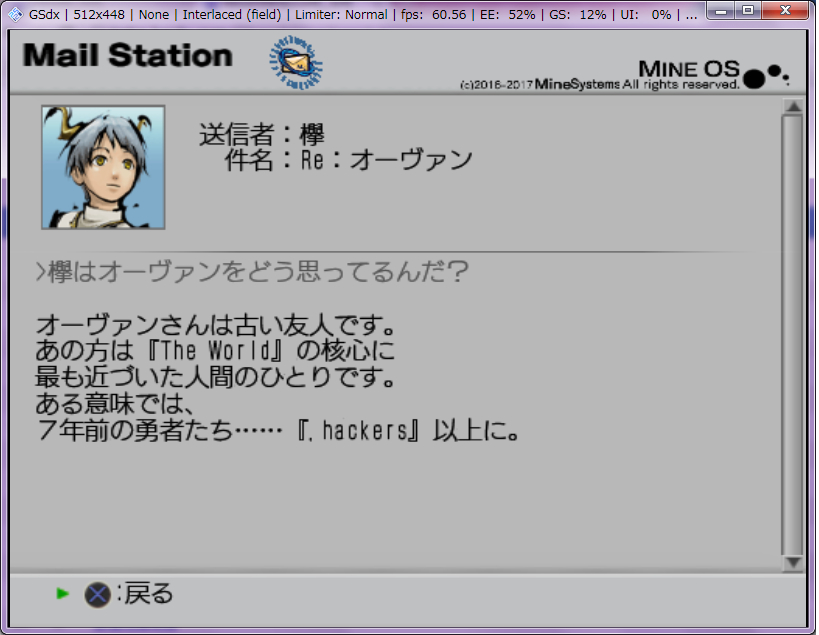
Task: Click the subject line Re：オーヴァン
Action: pyautogui.click(x=348, y=160)
